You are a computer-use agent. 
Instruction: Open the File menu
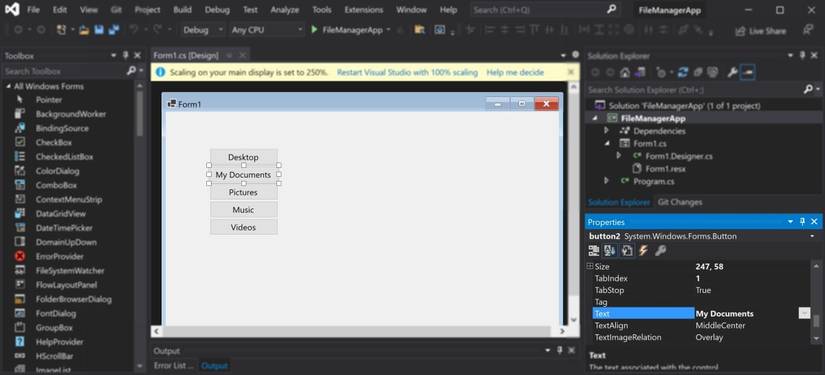pyautogui.click(x=33, y=10)
